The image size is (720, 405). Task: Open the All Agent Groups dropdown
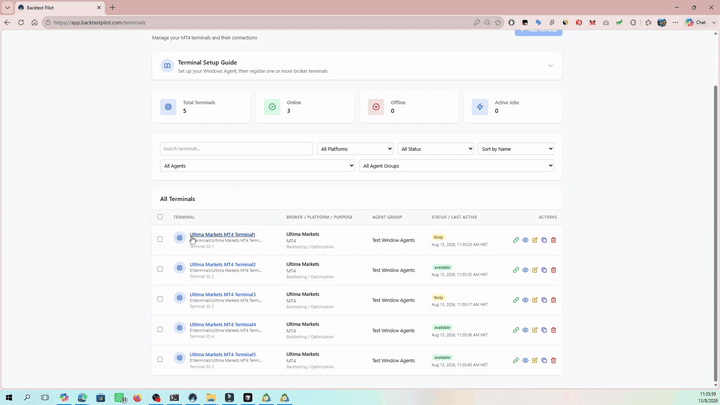(456, 166)
